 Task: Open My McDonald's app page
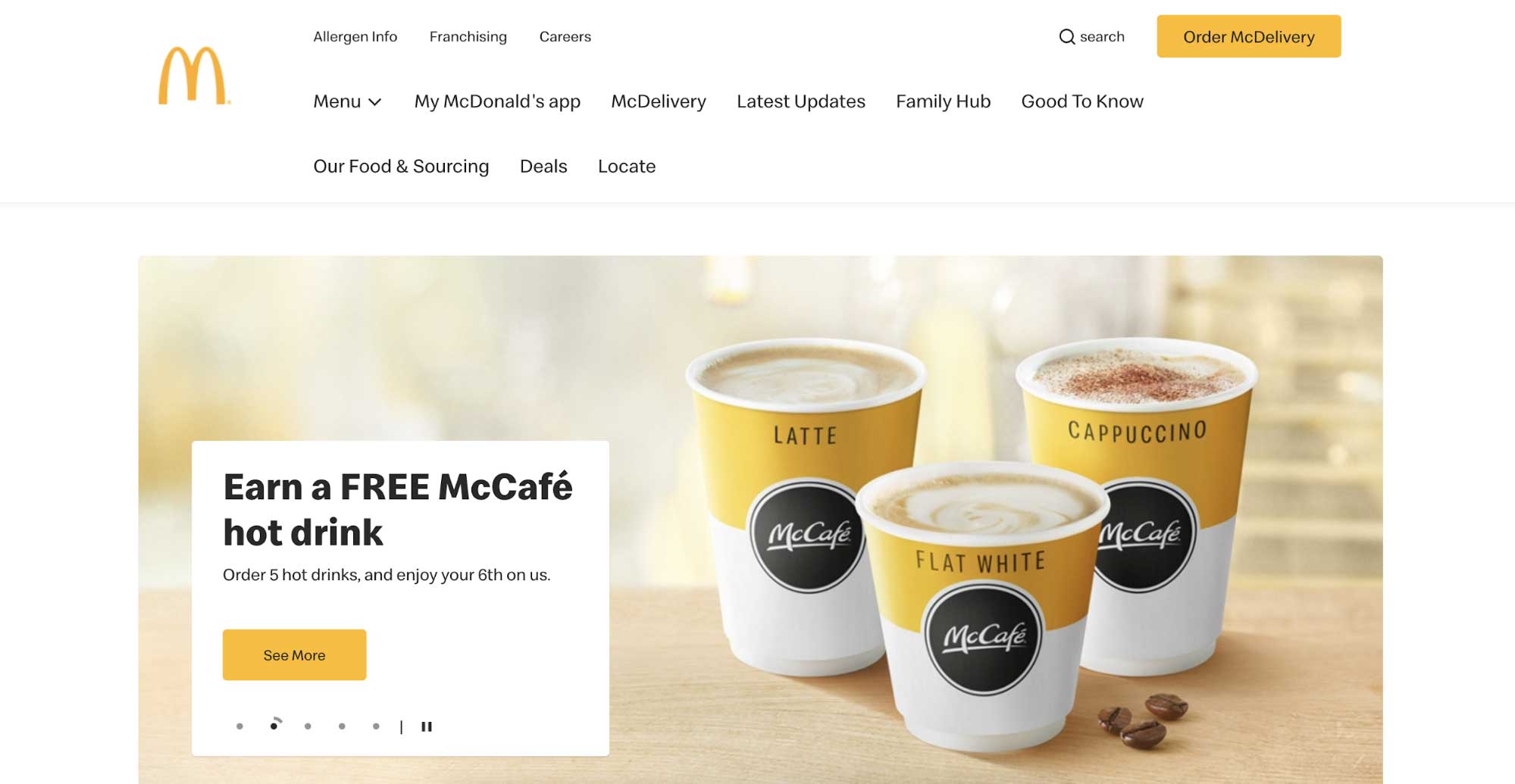[497, 102]
